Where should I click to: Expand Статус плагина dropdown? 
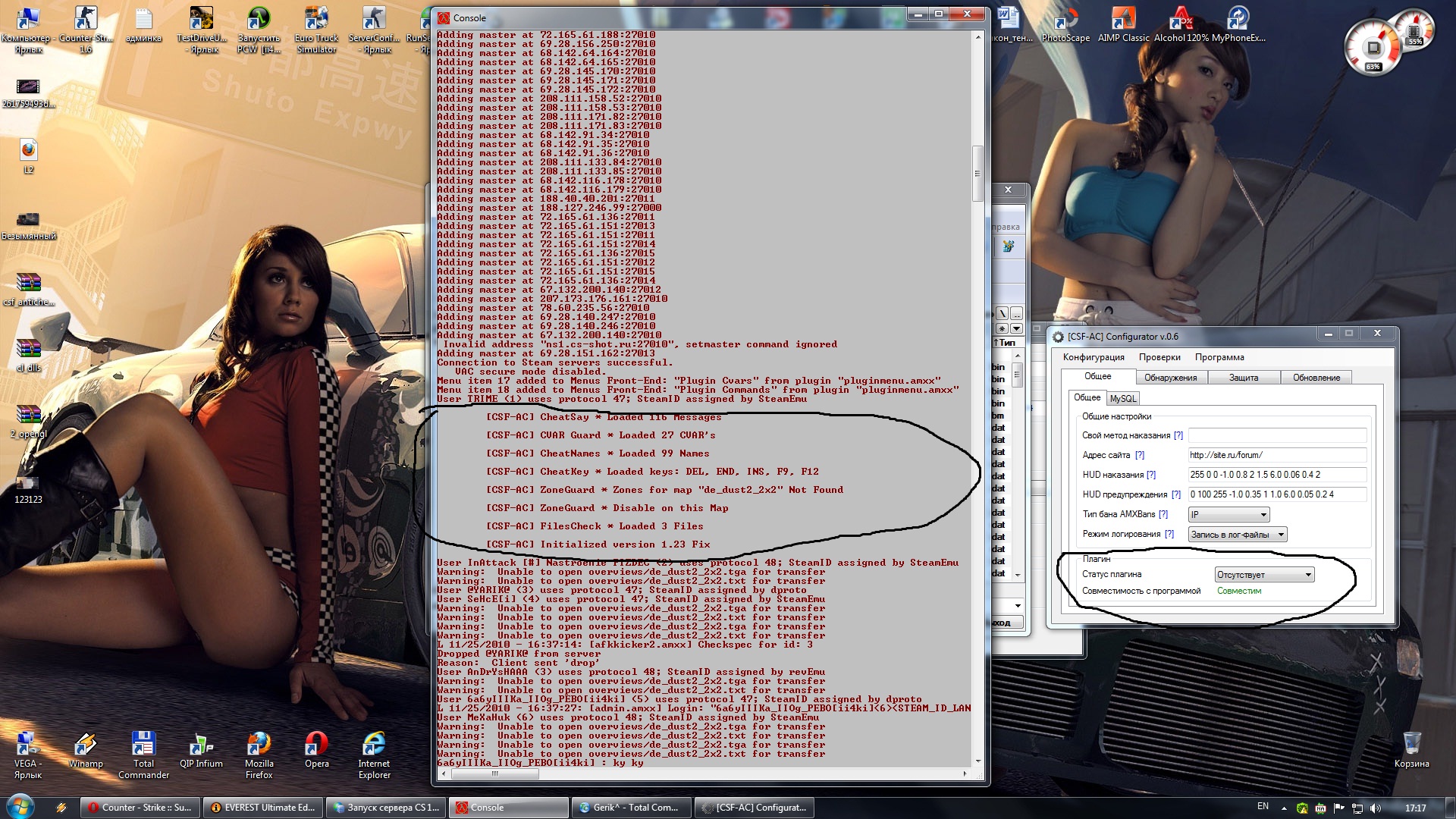tap(1264, 575)
